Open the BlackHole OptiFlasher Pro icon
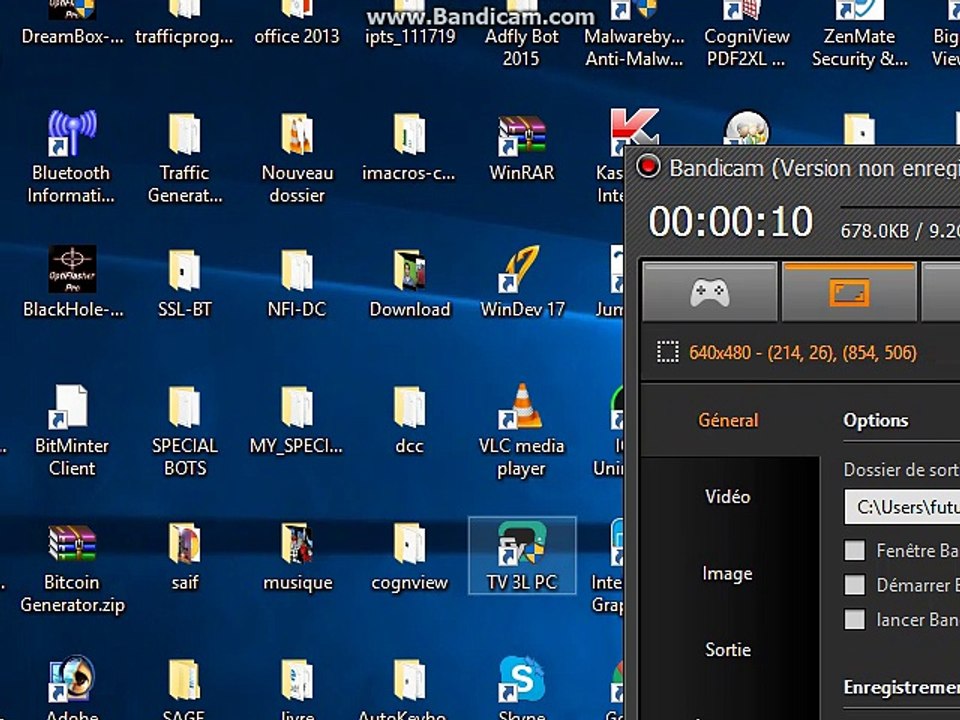Screen dimensions: 960x720 click(x=72, y=283)
